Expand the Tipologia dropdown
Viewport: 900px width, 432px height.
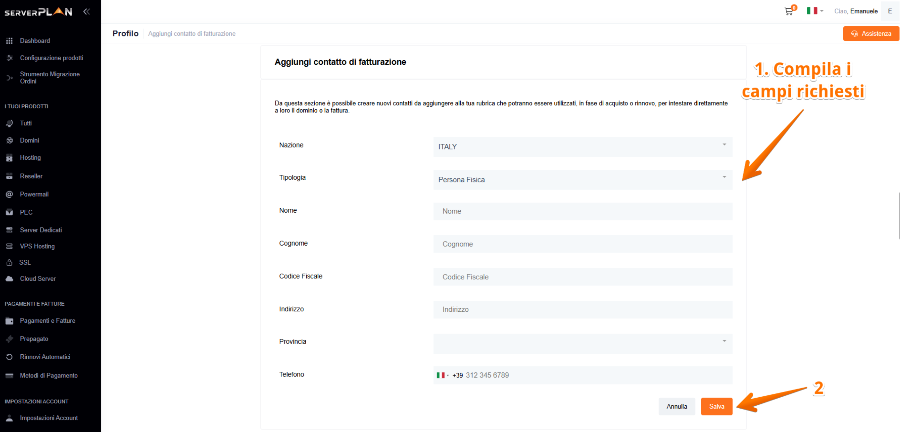click(x=582, y=179)
